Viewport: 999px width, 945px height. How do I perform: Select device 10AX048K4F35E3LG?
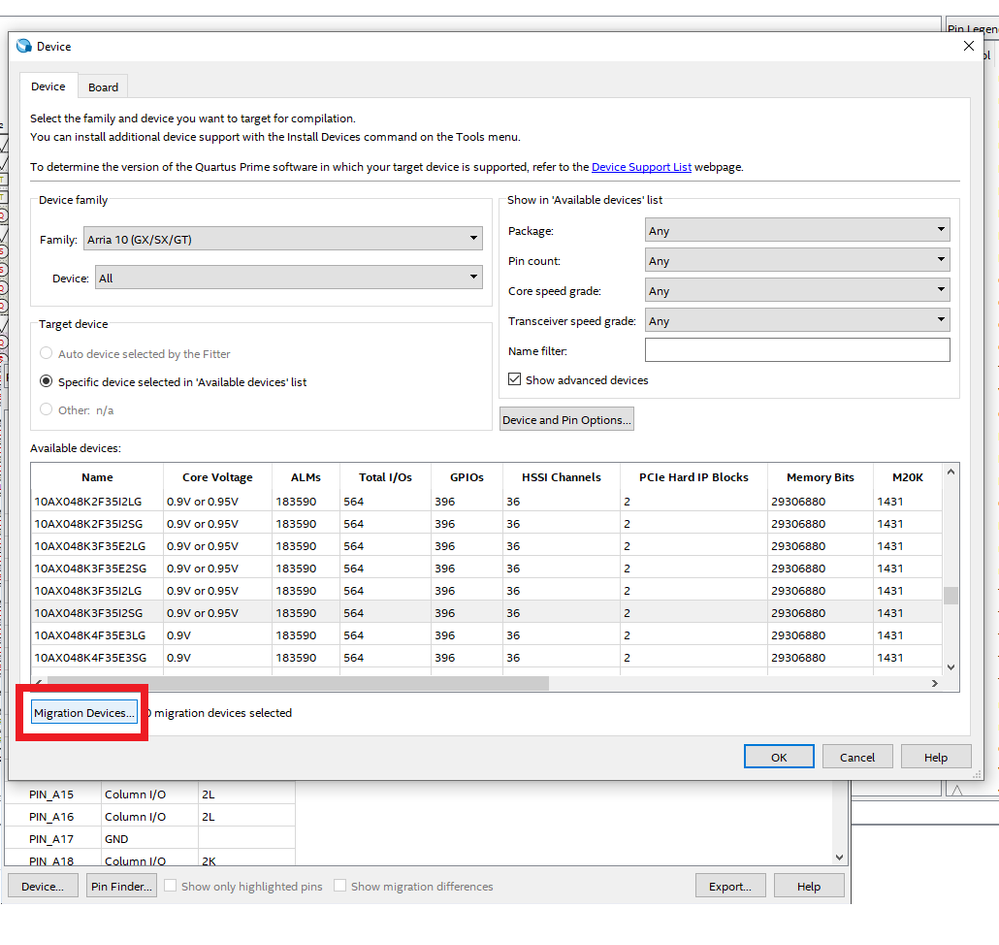[x=487, y=635]
